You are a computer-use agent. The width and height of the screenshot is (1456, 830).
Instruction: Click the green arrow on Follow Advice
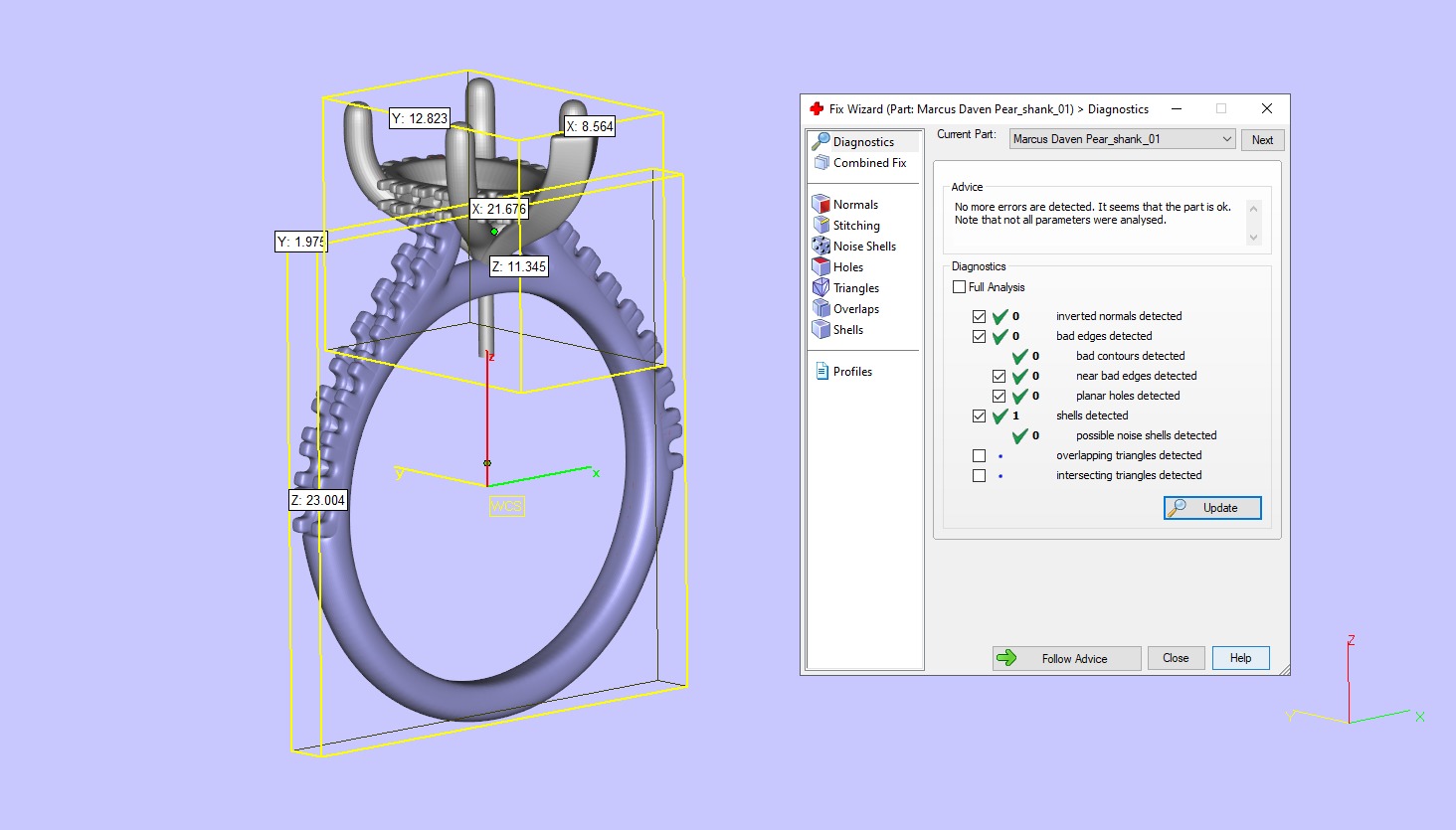point(1006,658)
